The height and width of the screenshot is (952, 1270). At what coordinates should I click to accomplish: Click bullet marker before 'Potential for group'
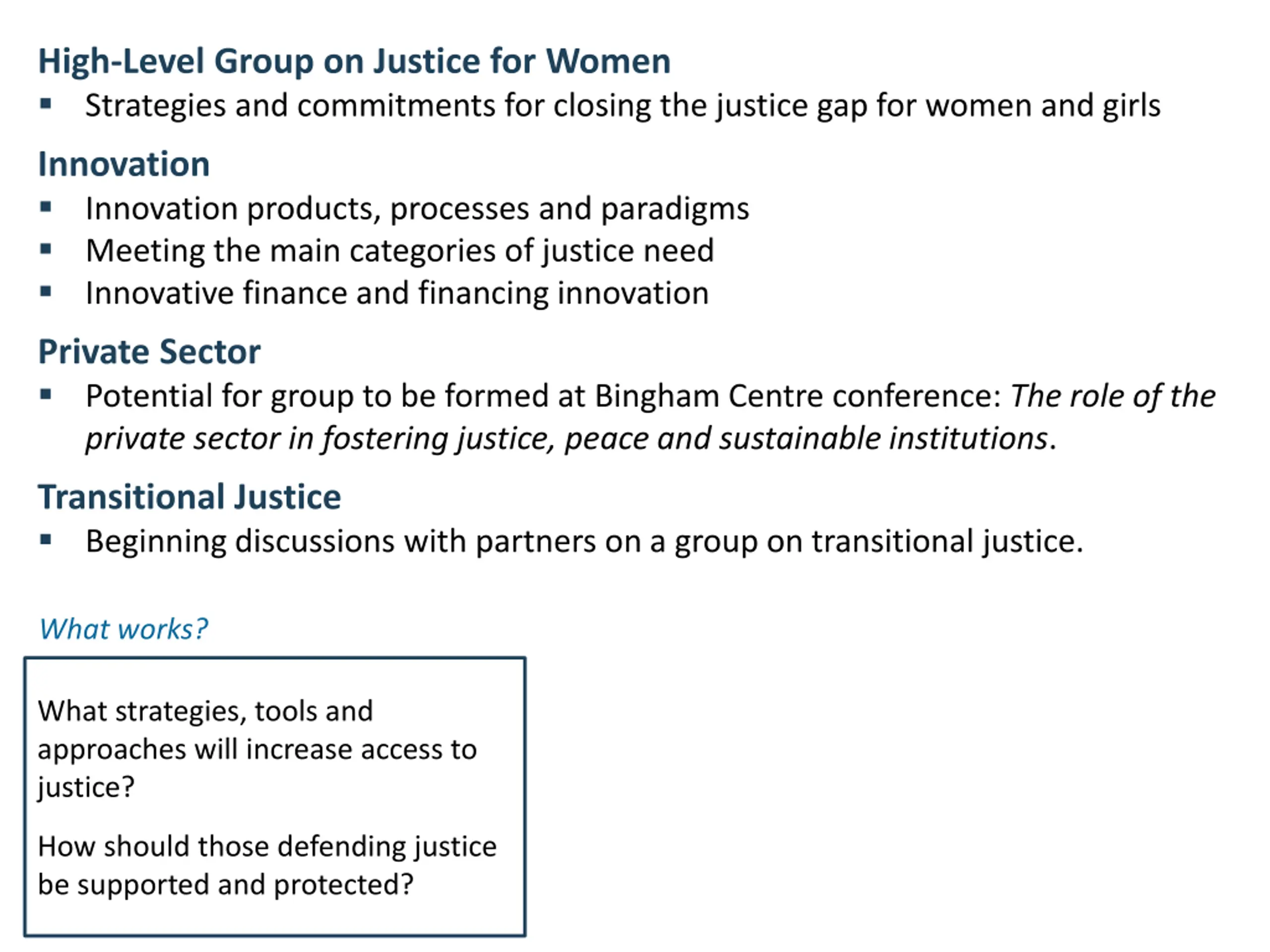[46, 394]
